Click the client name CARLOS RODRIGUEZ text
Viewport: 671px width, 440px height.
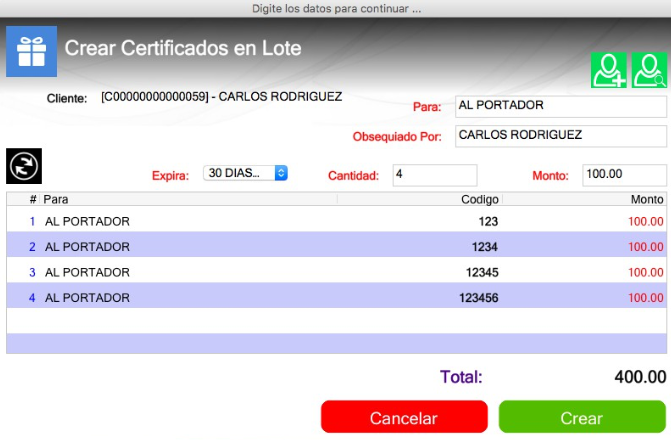[280, 97]
